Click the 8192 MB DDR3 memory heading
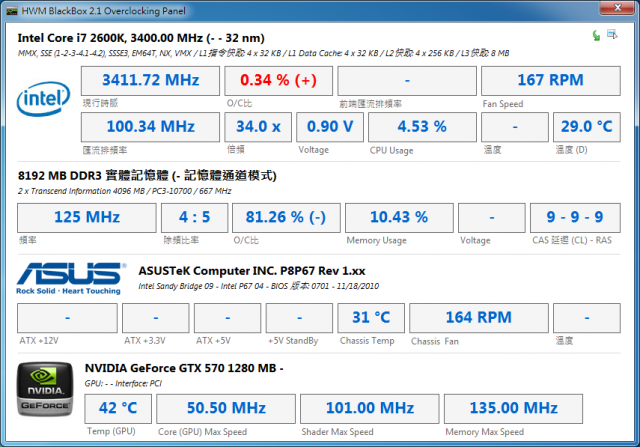Viewport: 640px width, 447px height. click(147, 176)
